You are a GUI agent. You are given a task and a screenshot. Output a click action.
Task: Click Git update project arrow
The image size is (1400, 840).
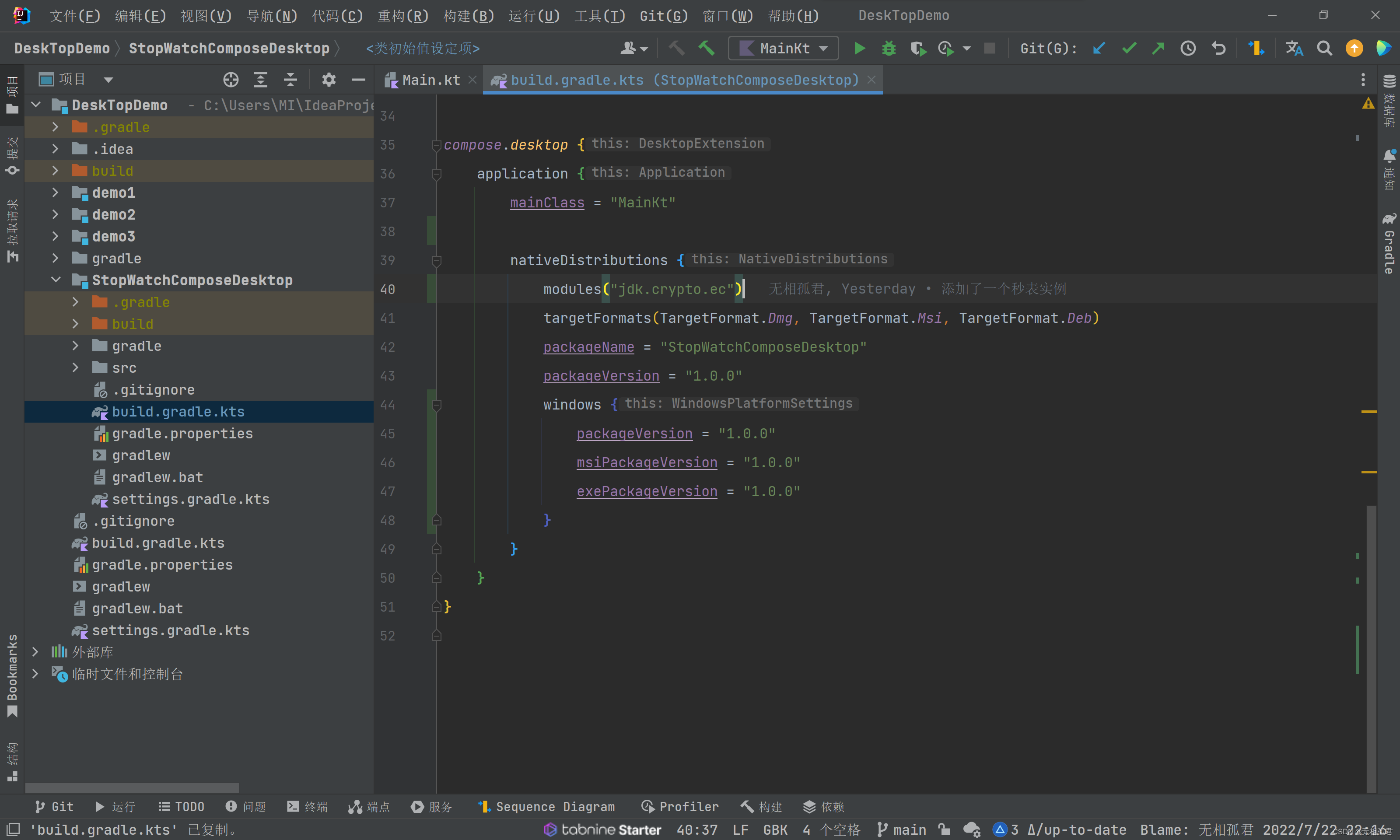pyautogui.click(x=1099, y=49)
